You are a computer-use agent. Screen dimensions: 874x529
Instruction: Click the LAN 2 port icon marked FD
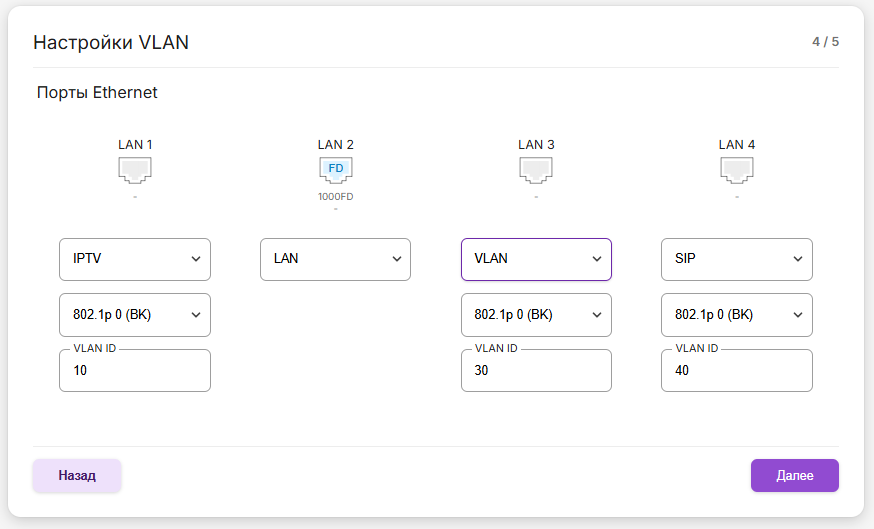336,170
